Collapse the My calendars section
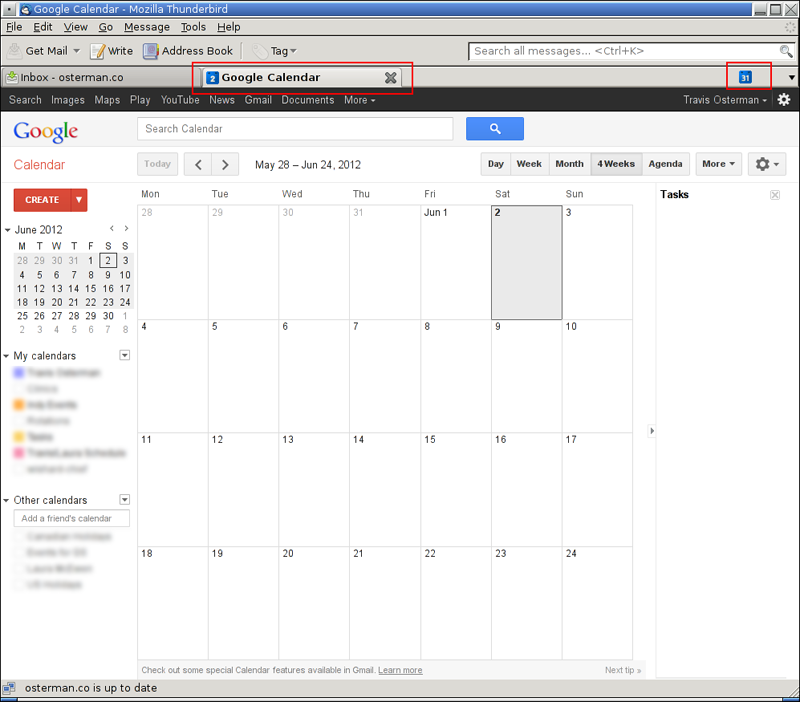800x702 pixels. tap(7, 356)
